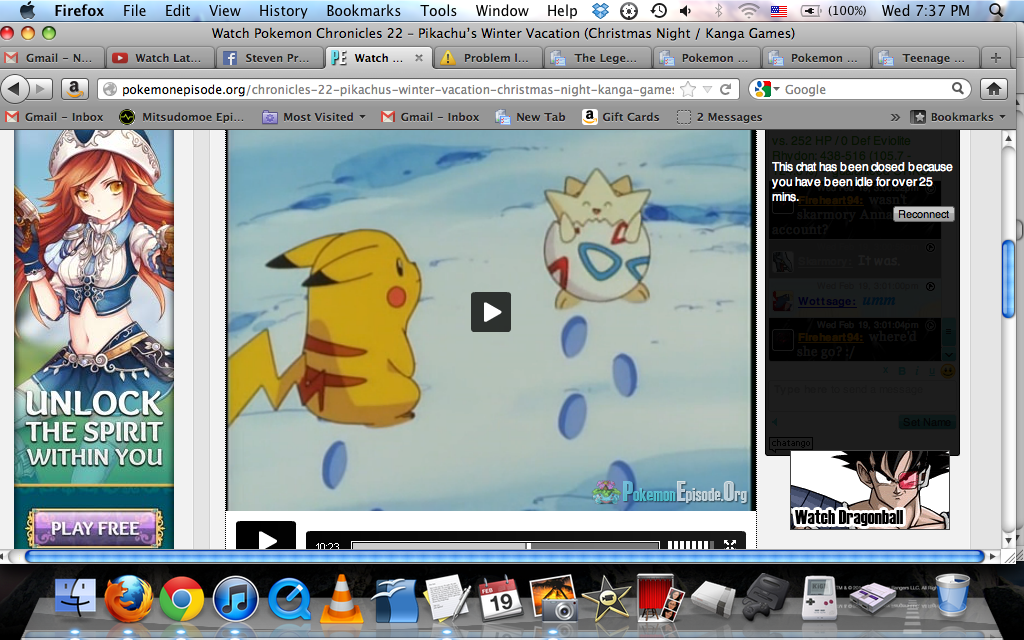The image size is (1024, 640).
Task: Switch to the Watch Later YouTube tab
Action: coord(160,57)
